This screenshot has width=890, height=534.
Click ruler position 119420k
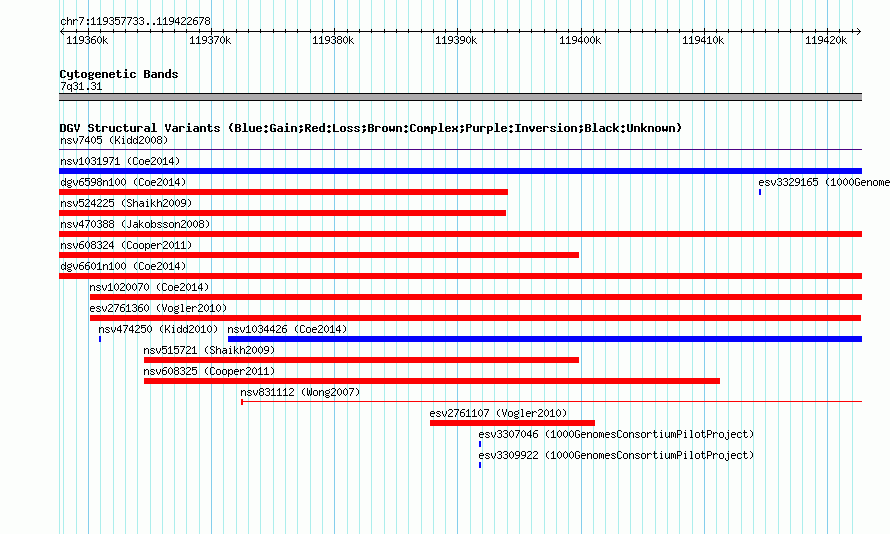826,40
